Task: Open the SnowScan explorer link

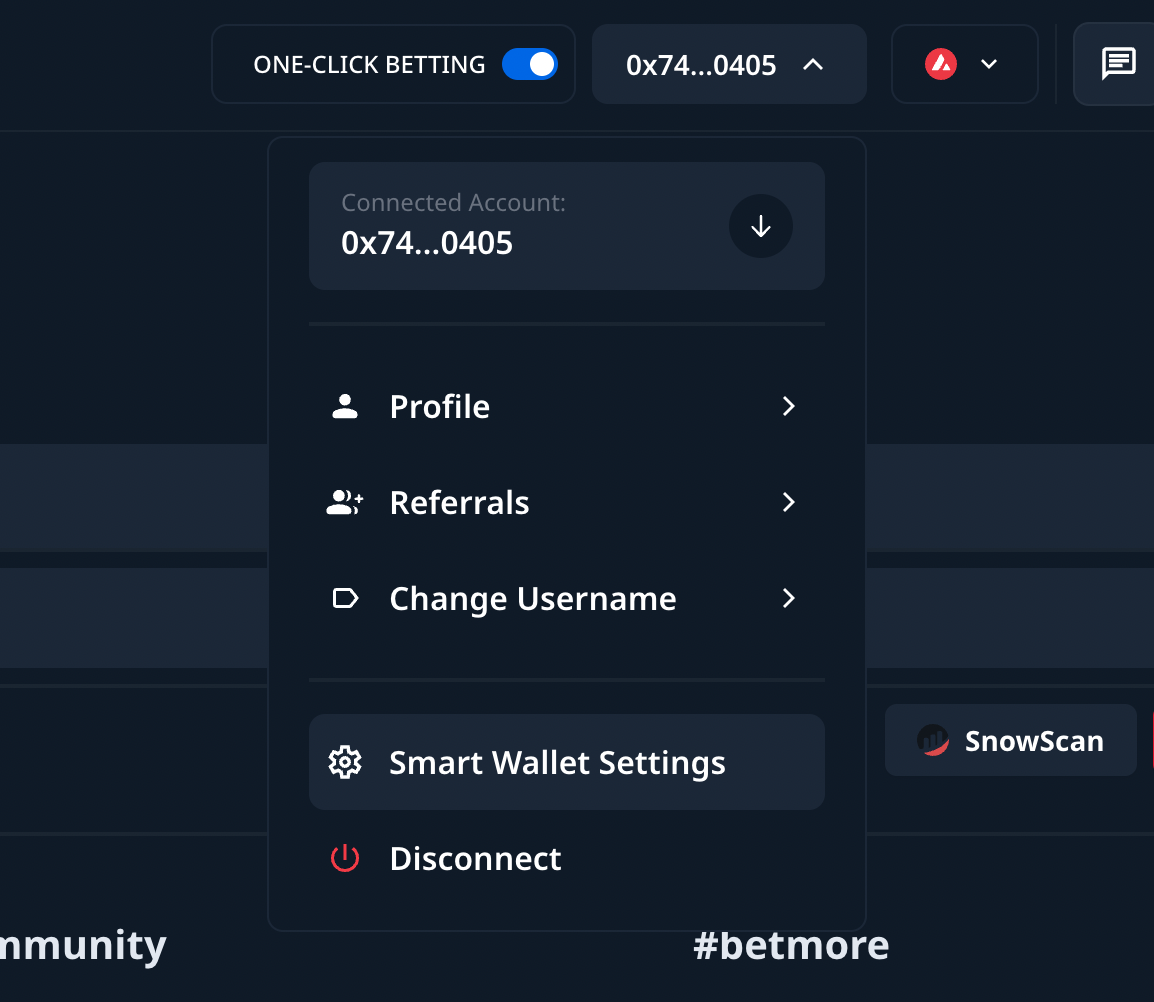Action: point(1011,741)
